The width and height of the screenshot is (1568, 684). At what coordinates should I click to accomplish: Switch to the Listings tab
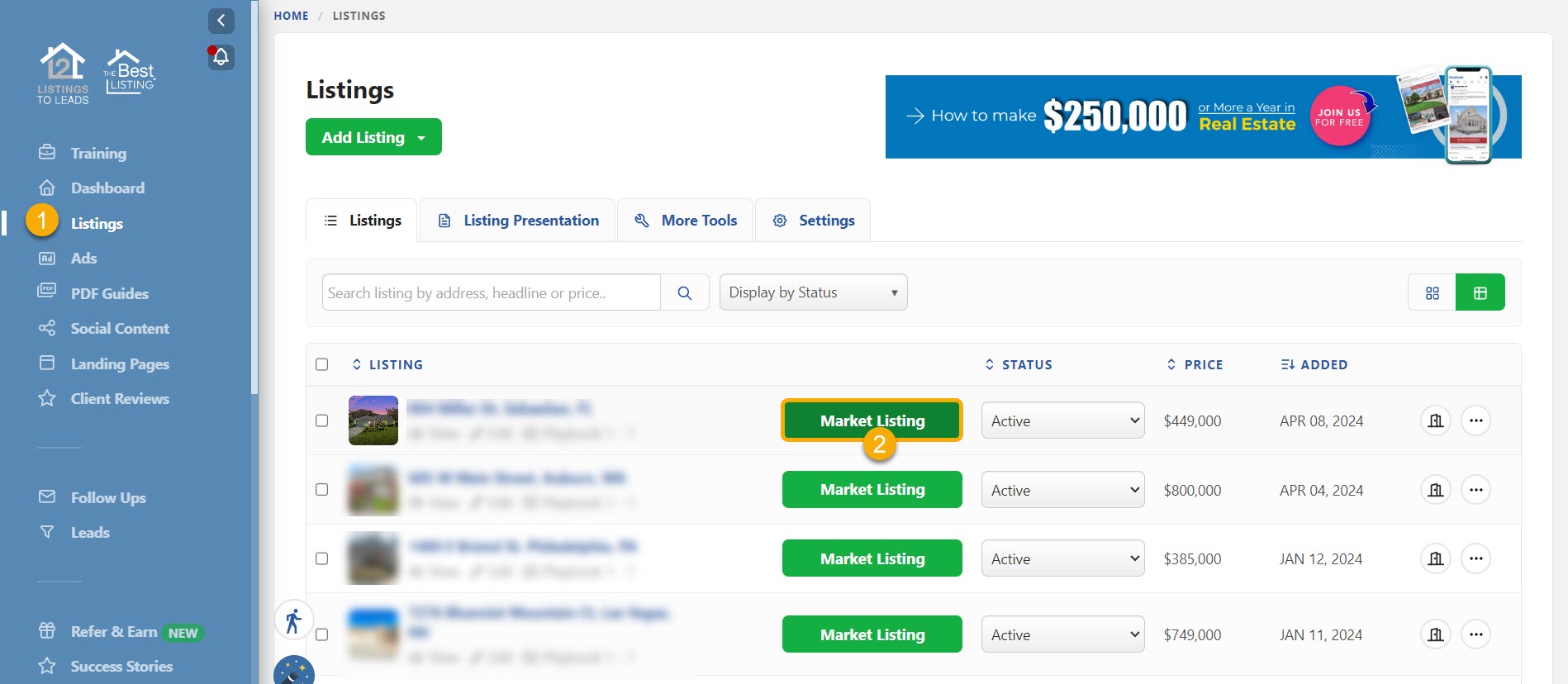click(x=363, y=221)
